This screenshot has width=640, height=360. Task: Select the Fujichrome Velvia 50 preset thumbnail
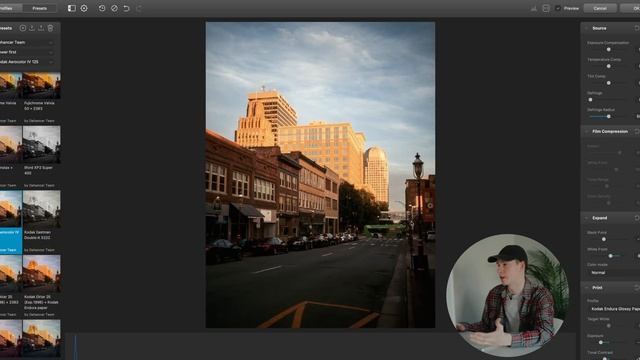click(x=42, y=86)
